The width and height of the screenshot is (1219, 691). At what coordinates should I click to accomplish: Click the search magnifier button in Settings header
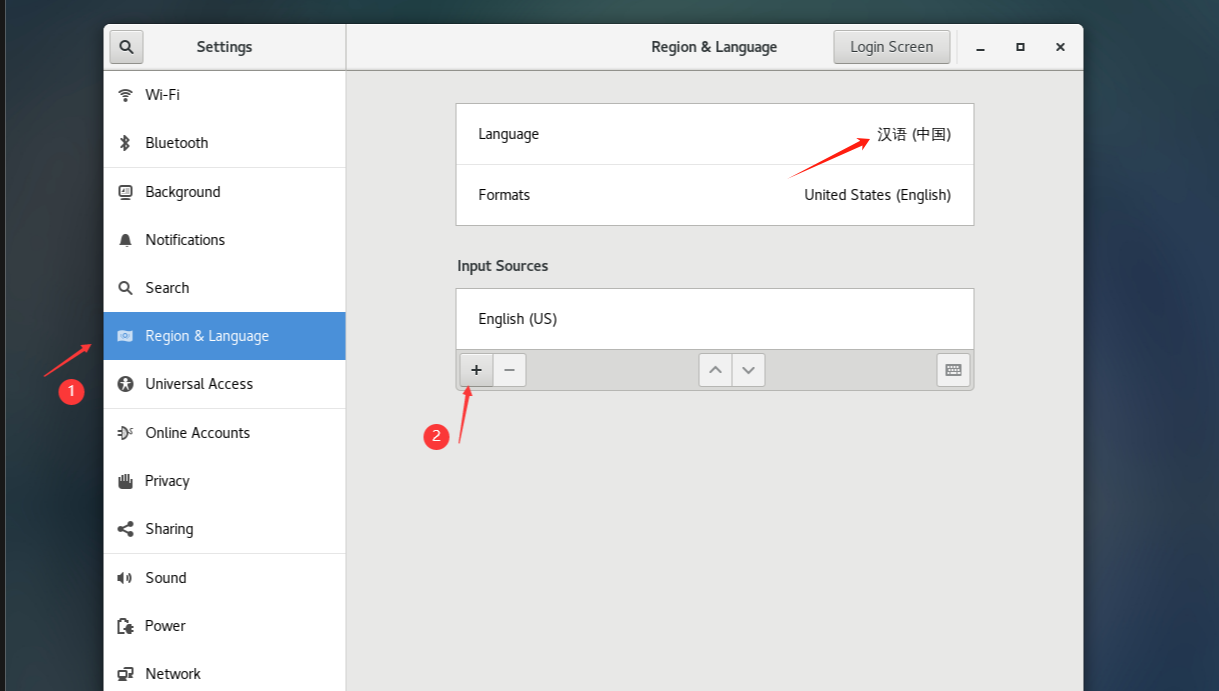click(127, 47)
